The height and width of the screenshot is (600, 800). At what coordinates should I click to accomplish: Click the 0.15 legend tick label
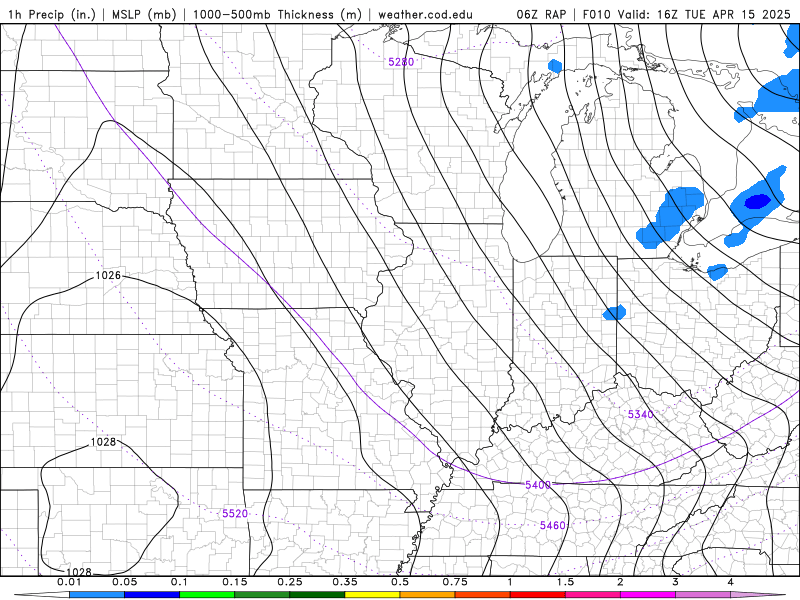tap(235, 582)
